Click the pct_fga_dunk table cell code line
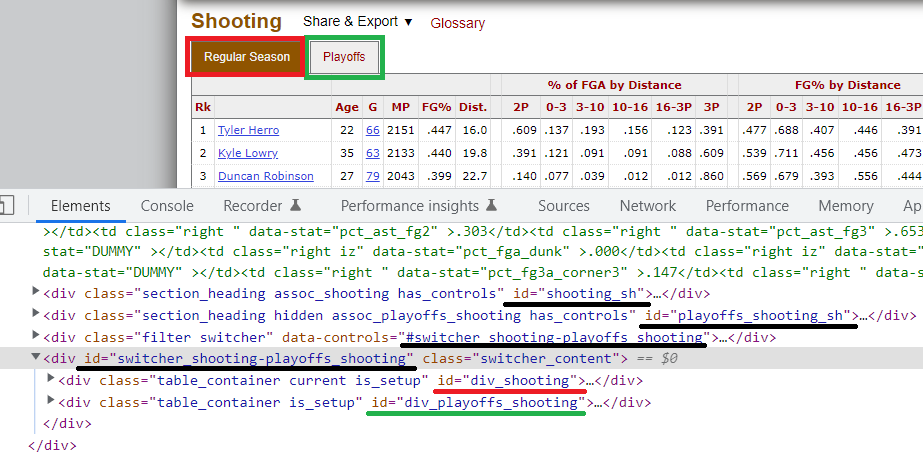This screenshot has height=458, width=923. 483,251
